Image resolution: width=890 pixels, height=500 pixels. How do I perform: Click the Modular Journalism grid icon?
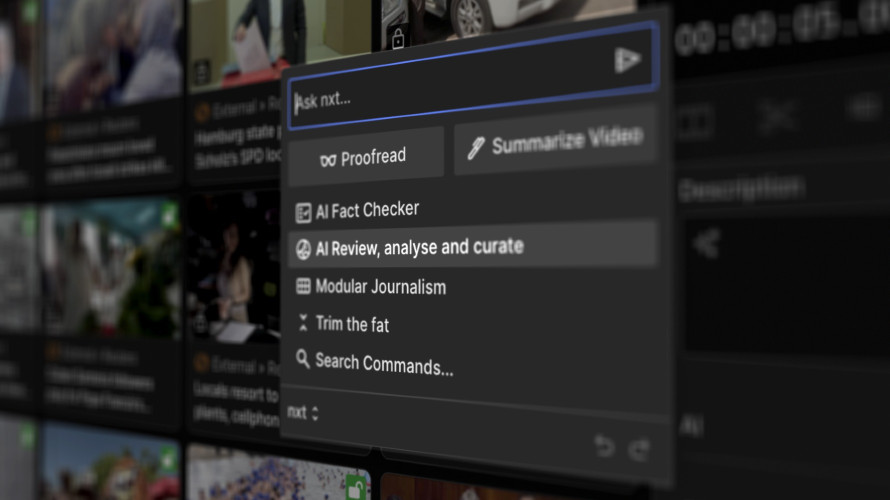(303, 287)
